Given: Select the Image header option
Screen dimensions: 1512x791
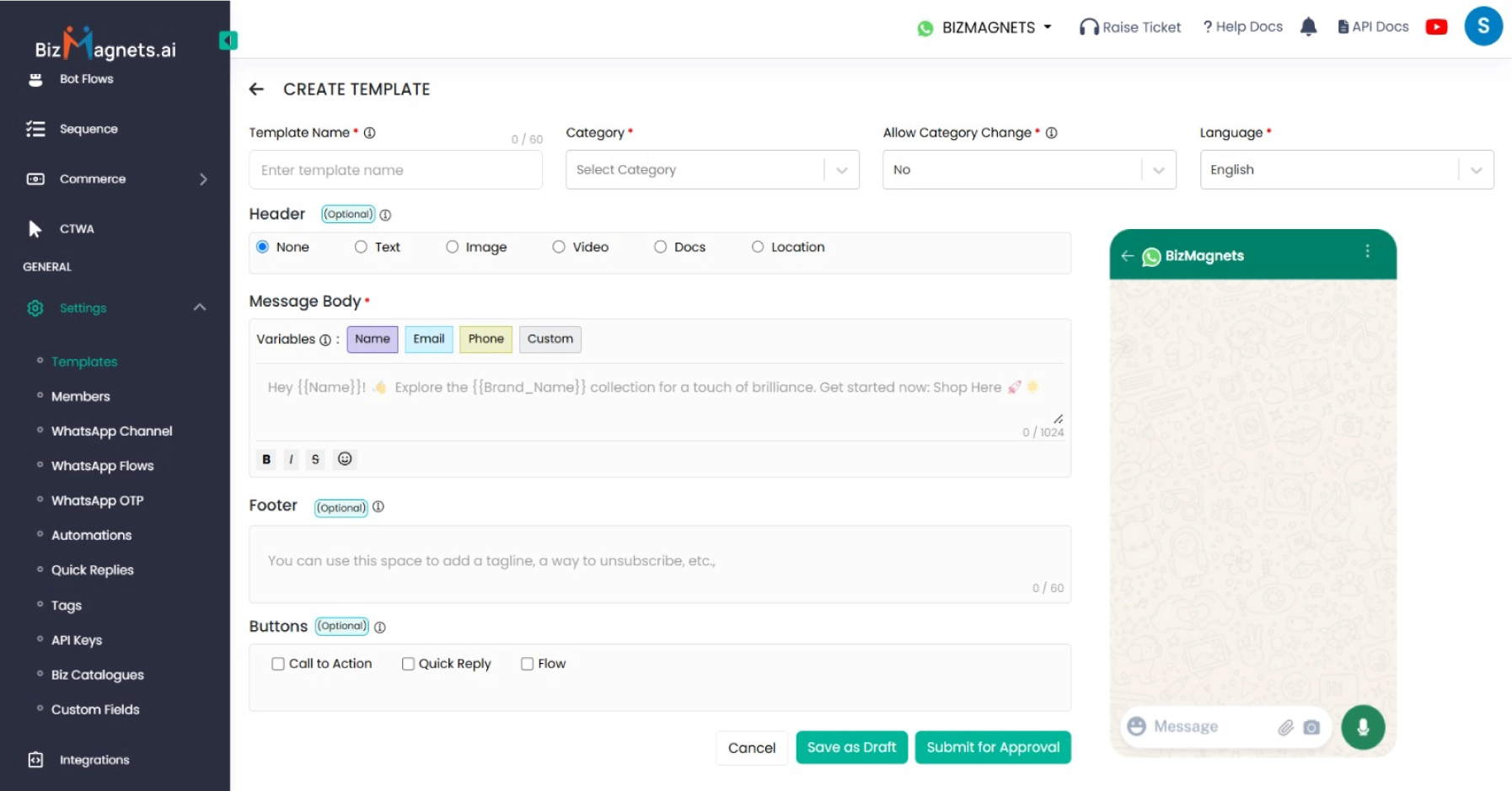Looking at the screenshot, I should [x=453, y=247].
